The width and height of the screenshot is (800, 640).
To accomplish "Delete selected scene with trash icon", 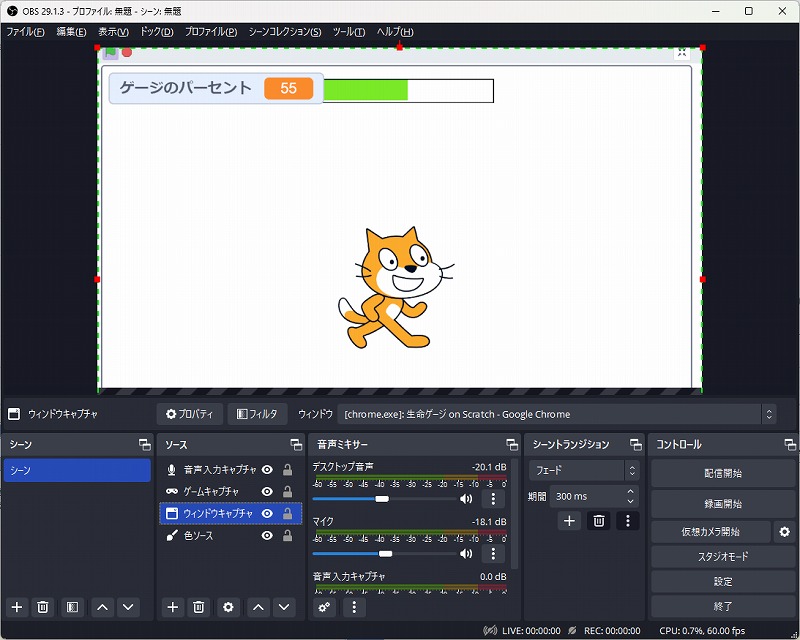I will (43, 607).
